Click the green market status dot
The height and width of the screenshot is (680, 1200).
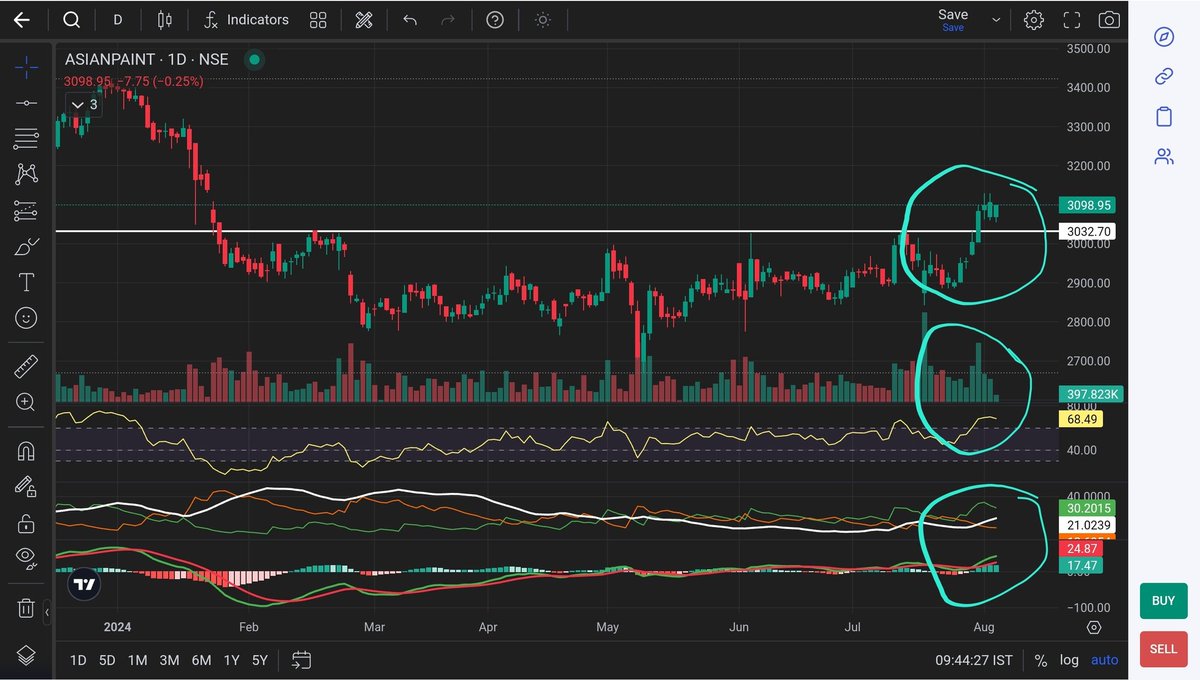(254, 60)
